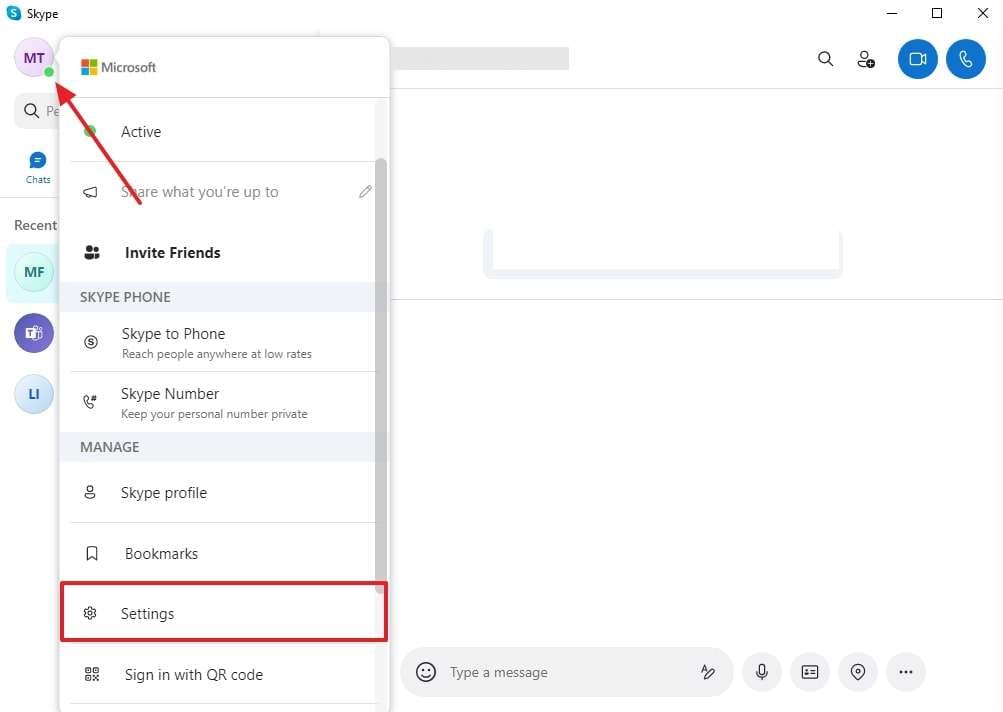Image resolution: width=1003 pixels, height=712 pixels.
Task: Click the People search box
Action: point(37,111)
